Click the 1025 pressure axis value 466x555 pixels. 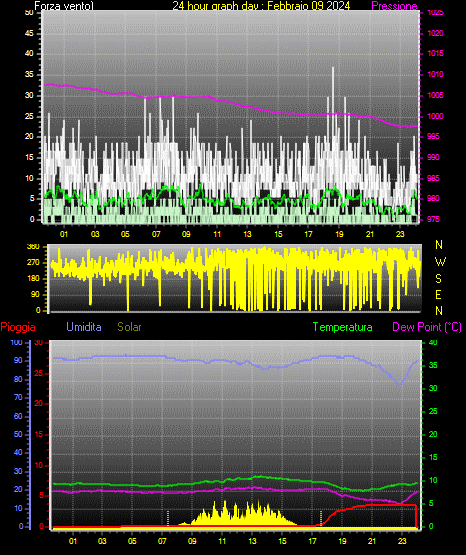[x=435, y=13]
